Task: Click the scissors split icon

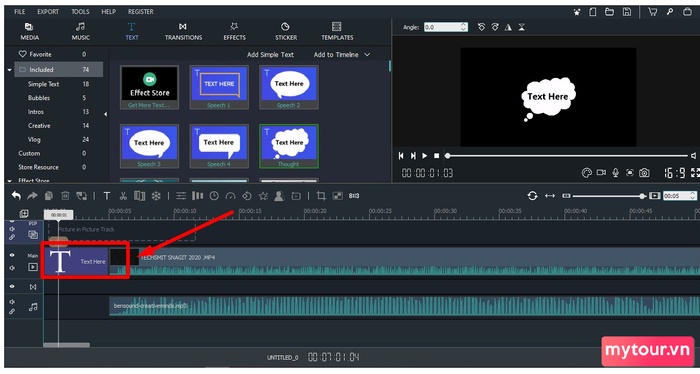Action: 123,196
